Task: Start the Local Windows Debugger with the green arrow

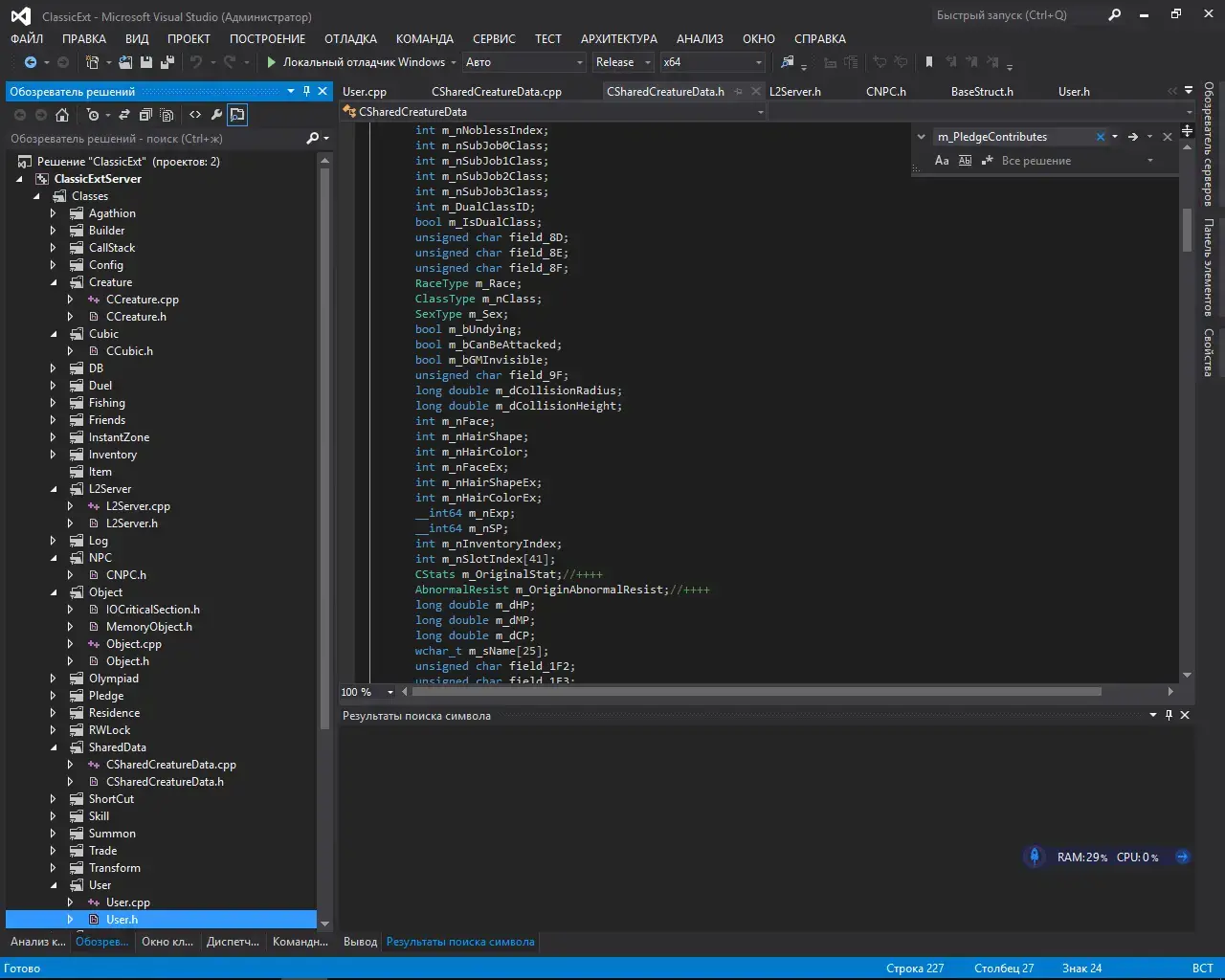Action: (x=272, y=62)
